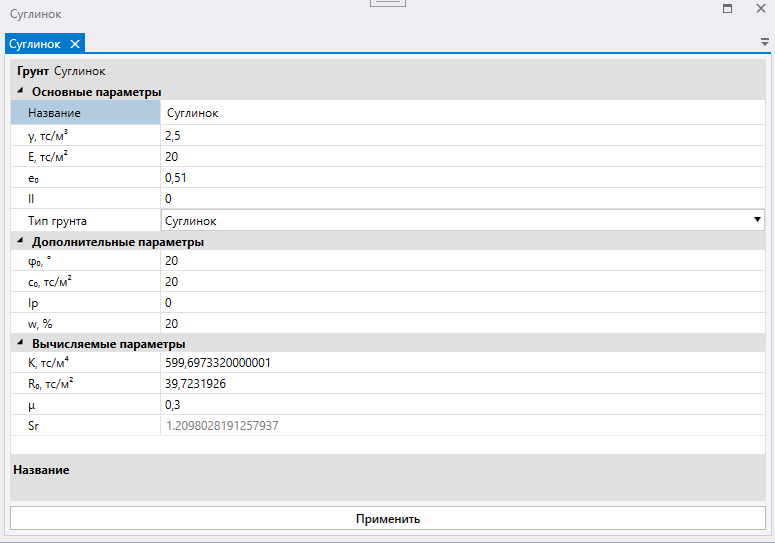
Task: Select the φ₀ angle value field
Action: tap(460, 261)
